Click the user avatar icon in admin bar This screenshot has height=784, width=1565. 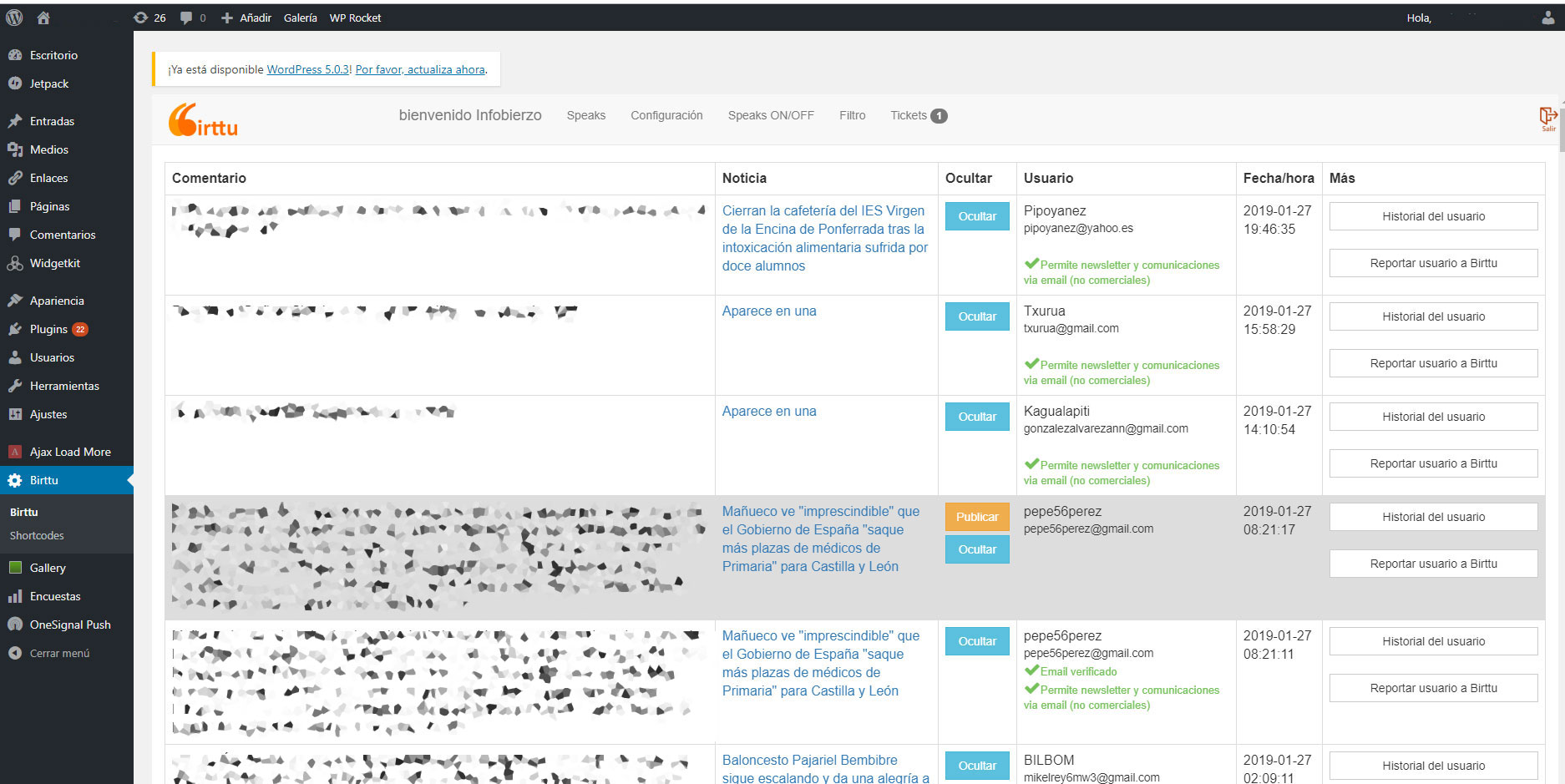(x=1547, y=18)
